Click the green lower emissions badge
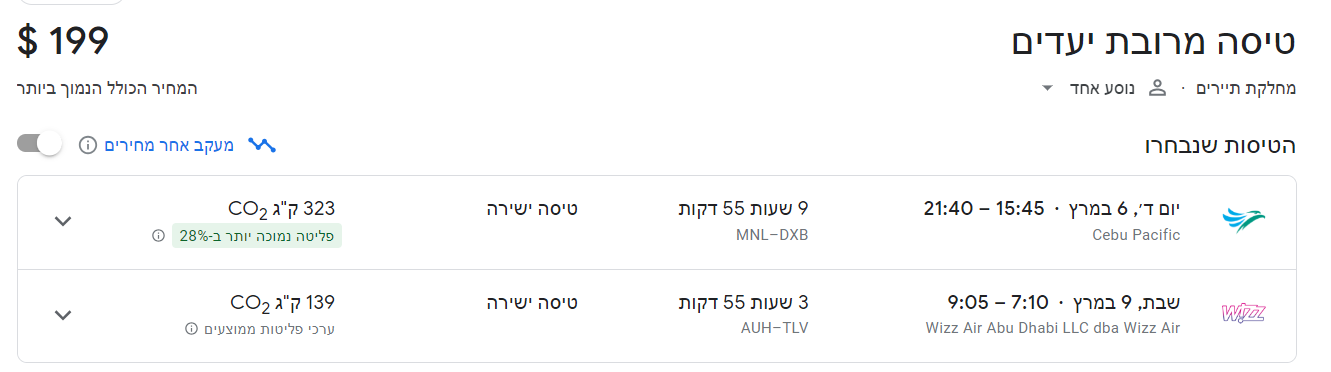 [258, 236]
